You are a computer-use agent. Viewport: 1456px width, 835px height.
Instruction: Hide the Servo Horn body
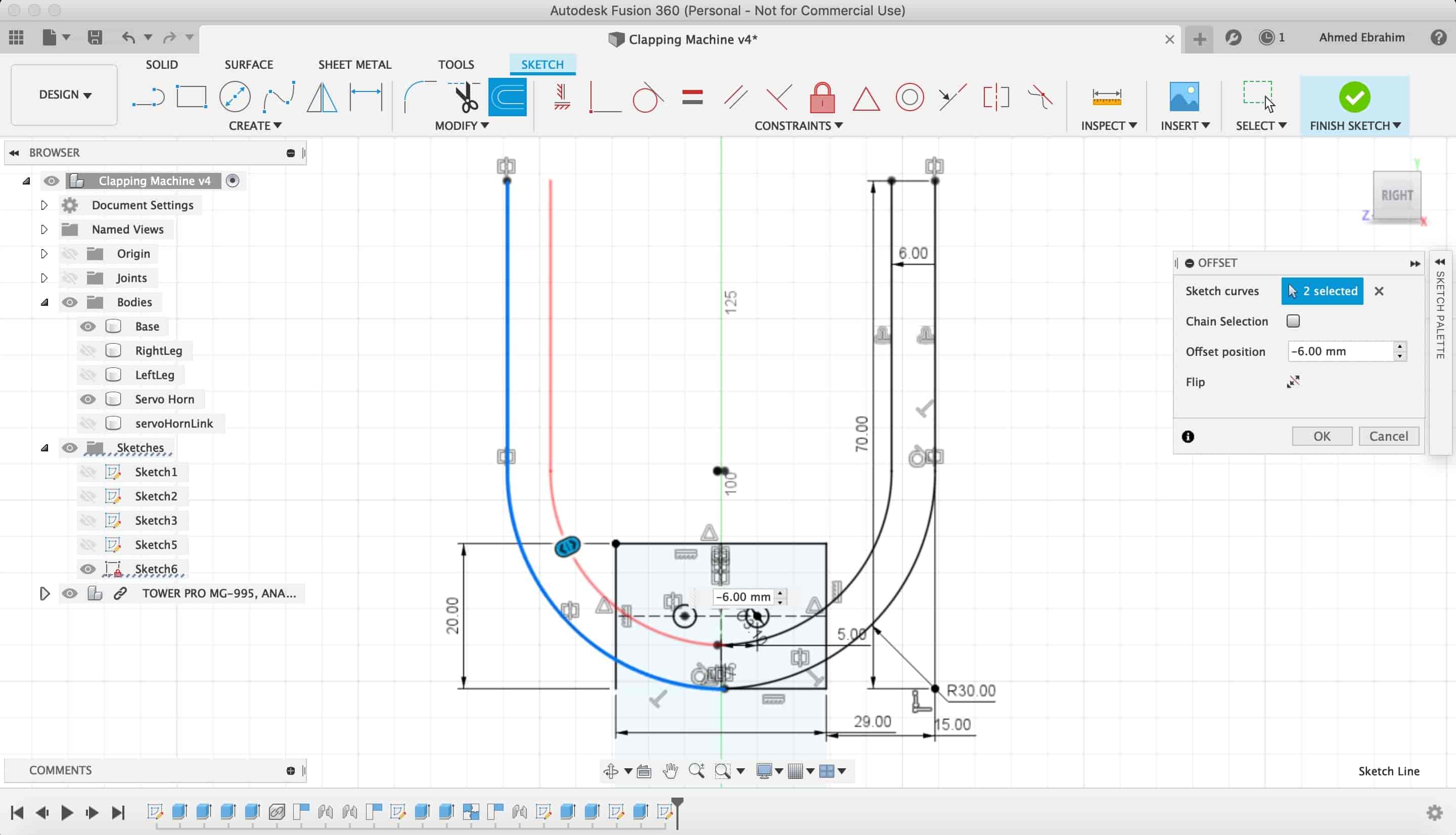click(87, 399)
